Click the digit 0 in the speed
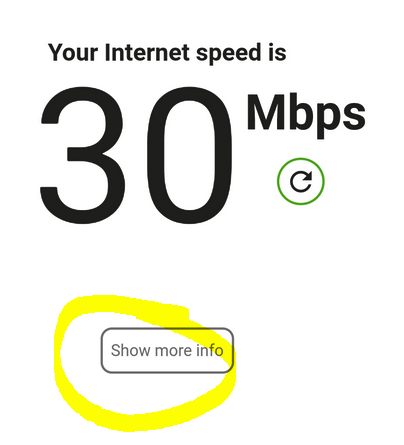 click(x=190, y=155)
